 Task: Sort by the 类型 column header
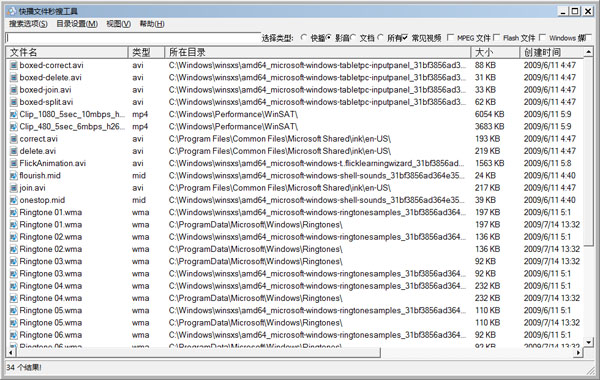click(147, 52)
